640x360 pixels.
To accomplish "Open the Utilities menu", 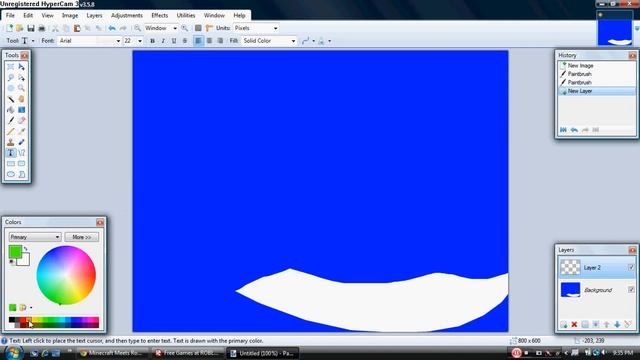I will pos(186,16).
